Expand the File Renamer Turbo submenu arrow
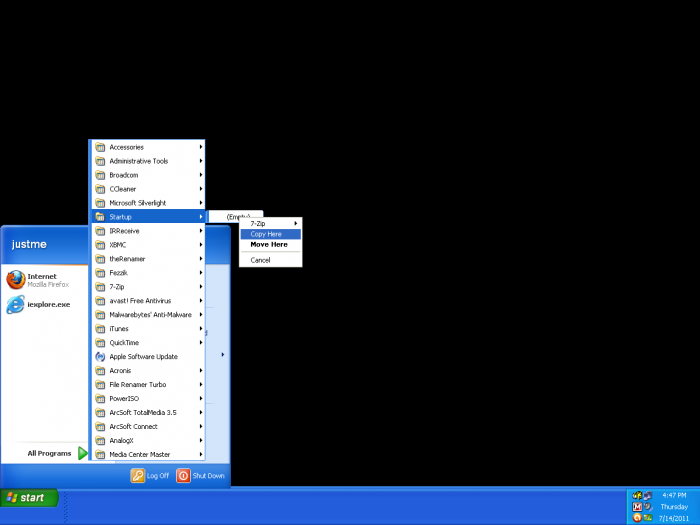This screenshot has width=700, height=525. click(201, 384)
